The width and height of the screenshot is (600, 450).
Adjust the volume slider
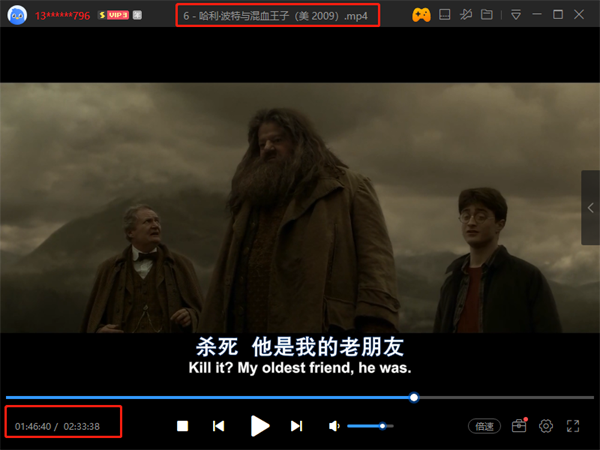(x=370, y=426)
